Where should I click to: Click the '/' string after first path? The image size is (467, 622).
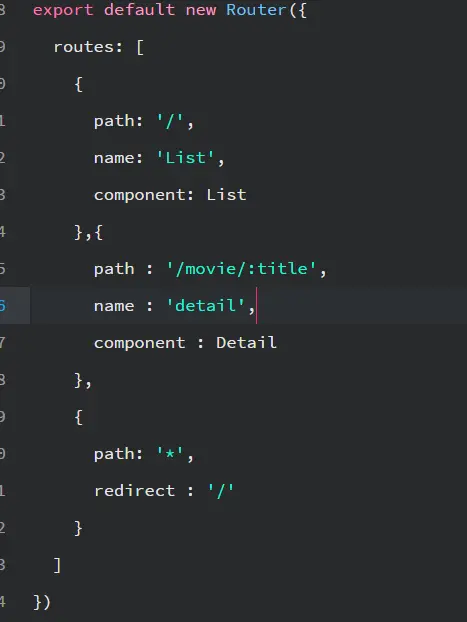pos(170,121)
